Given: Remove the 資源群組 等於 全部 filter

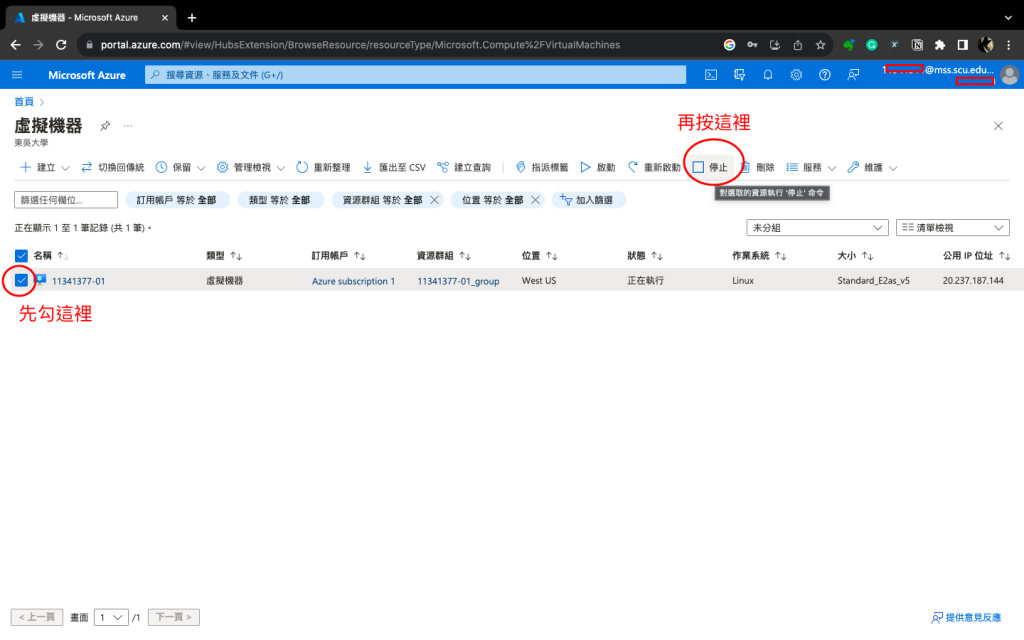Looking at the screenshot, I should pos(434,200).
